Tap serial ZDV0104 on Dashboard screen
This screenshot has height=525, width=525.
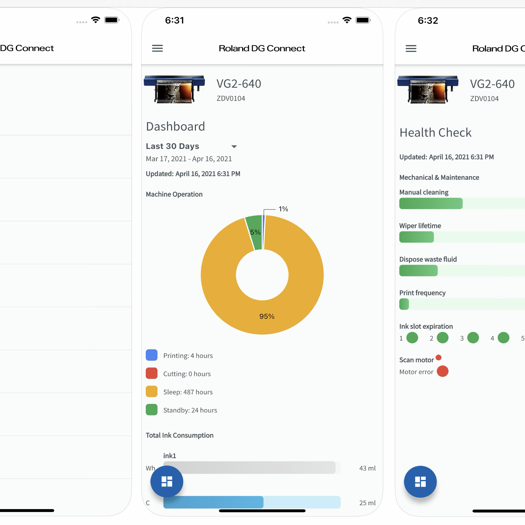coord(231,98)
